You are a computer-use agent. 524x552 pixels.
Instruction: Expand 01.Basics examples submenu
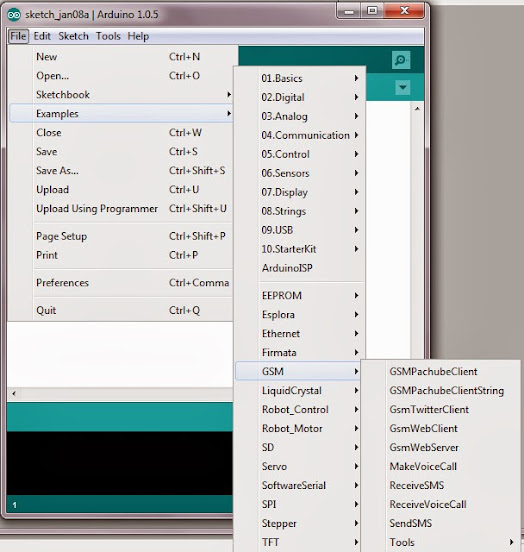299,78
